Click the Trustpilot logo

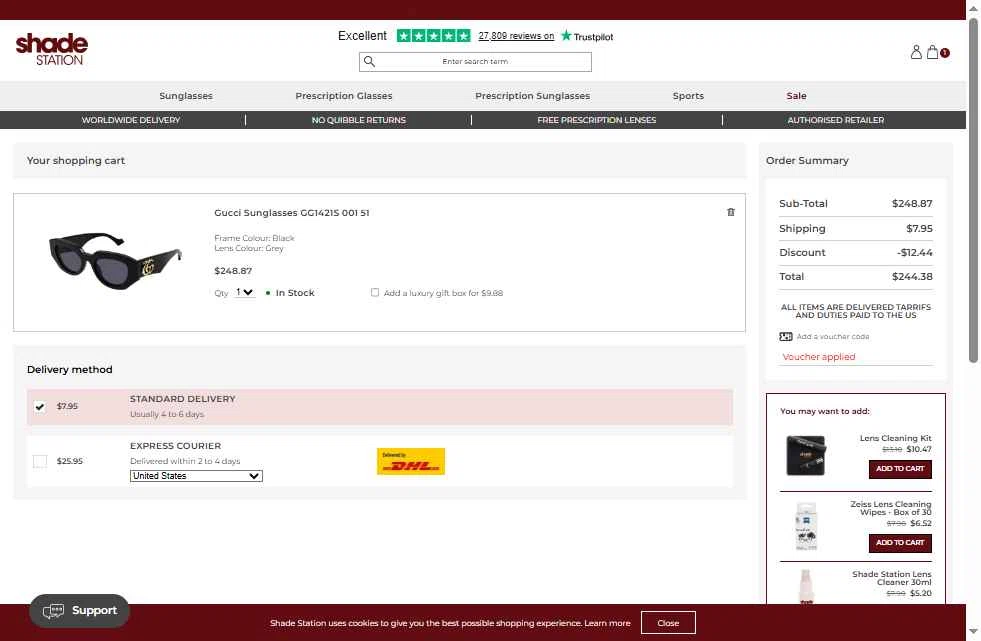point(587,36)
